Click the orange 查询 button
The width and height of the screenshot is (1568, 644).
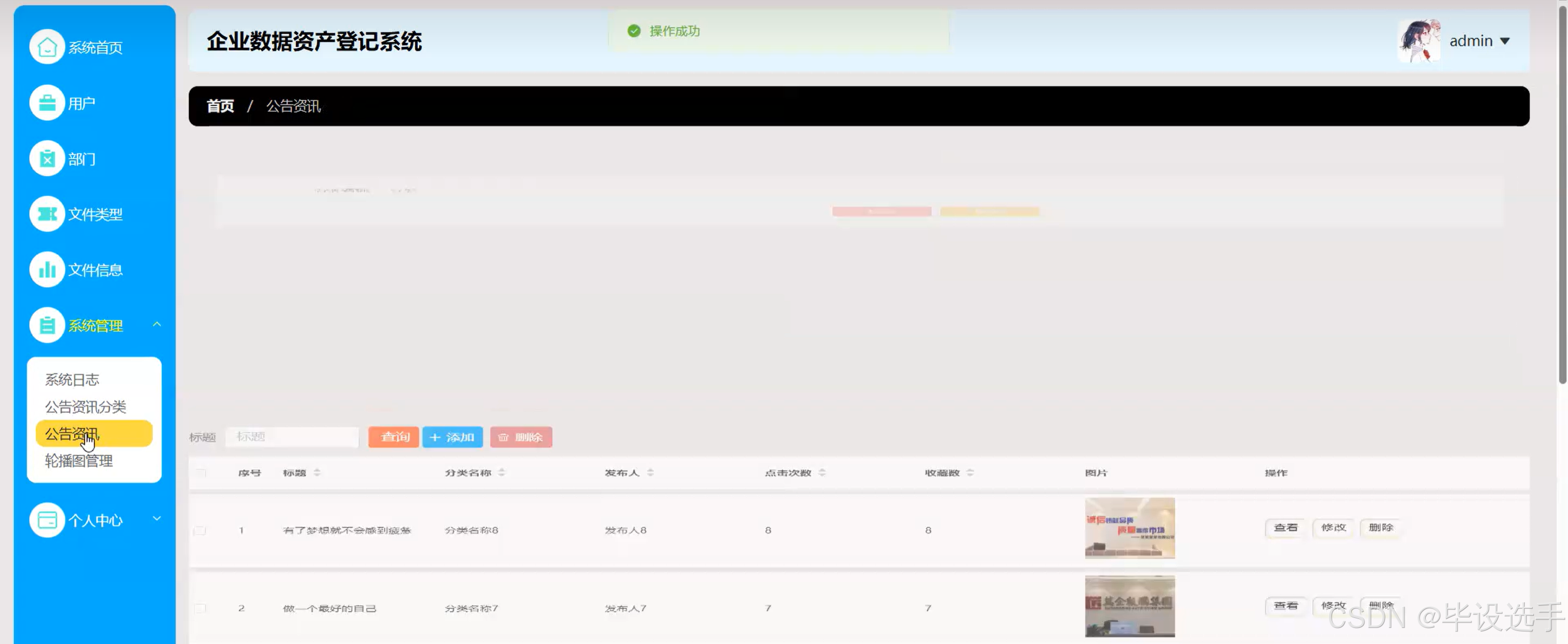pos(393,437)
